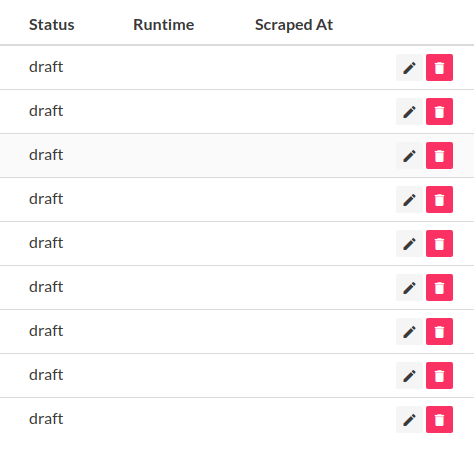Viewport: 474px width, 459px height.
Task: Edit the second draft row with the pencil icon
Action: (409, 112)
